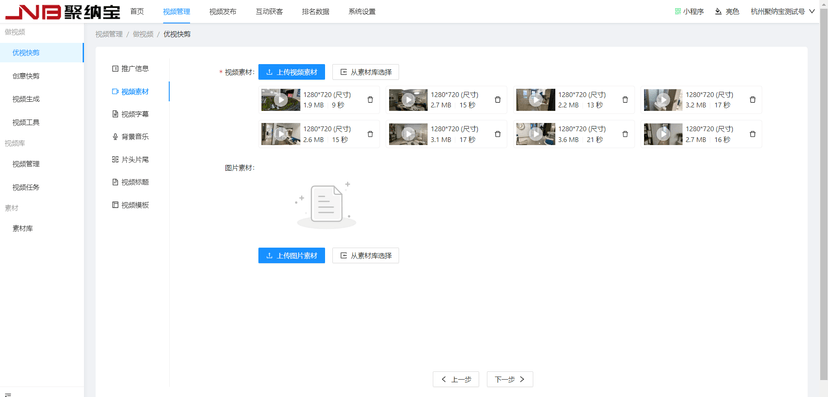This screenshot has width=828, height=397.
Task: Play the 2.2 MB 13秒 video thumbnail
Action: [535, 100]
